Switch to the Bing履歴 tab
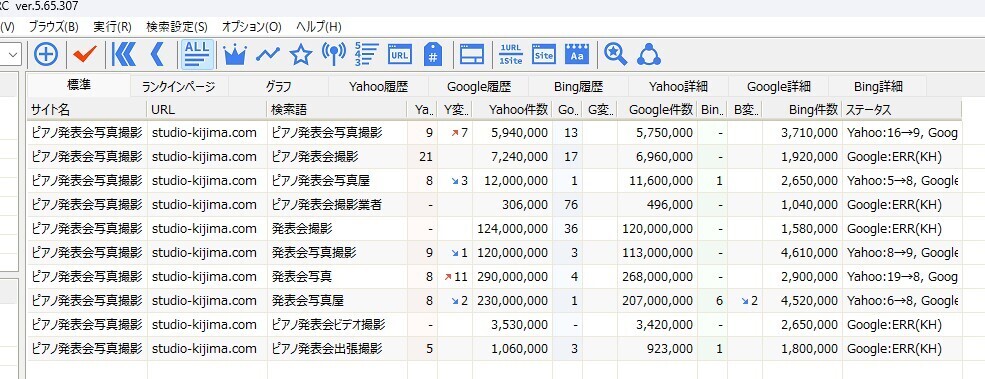The image size is (985, 379). tap(579, 87)
